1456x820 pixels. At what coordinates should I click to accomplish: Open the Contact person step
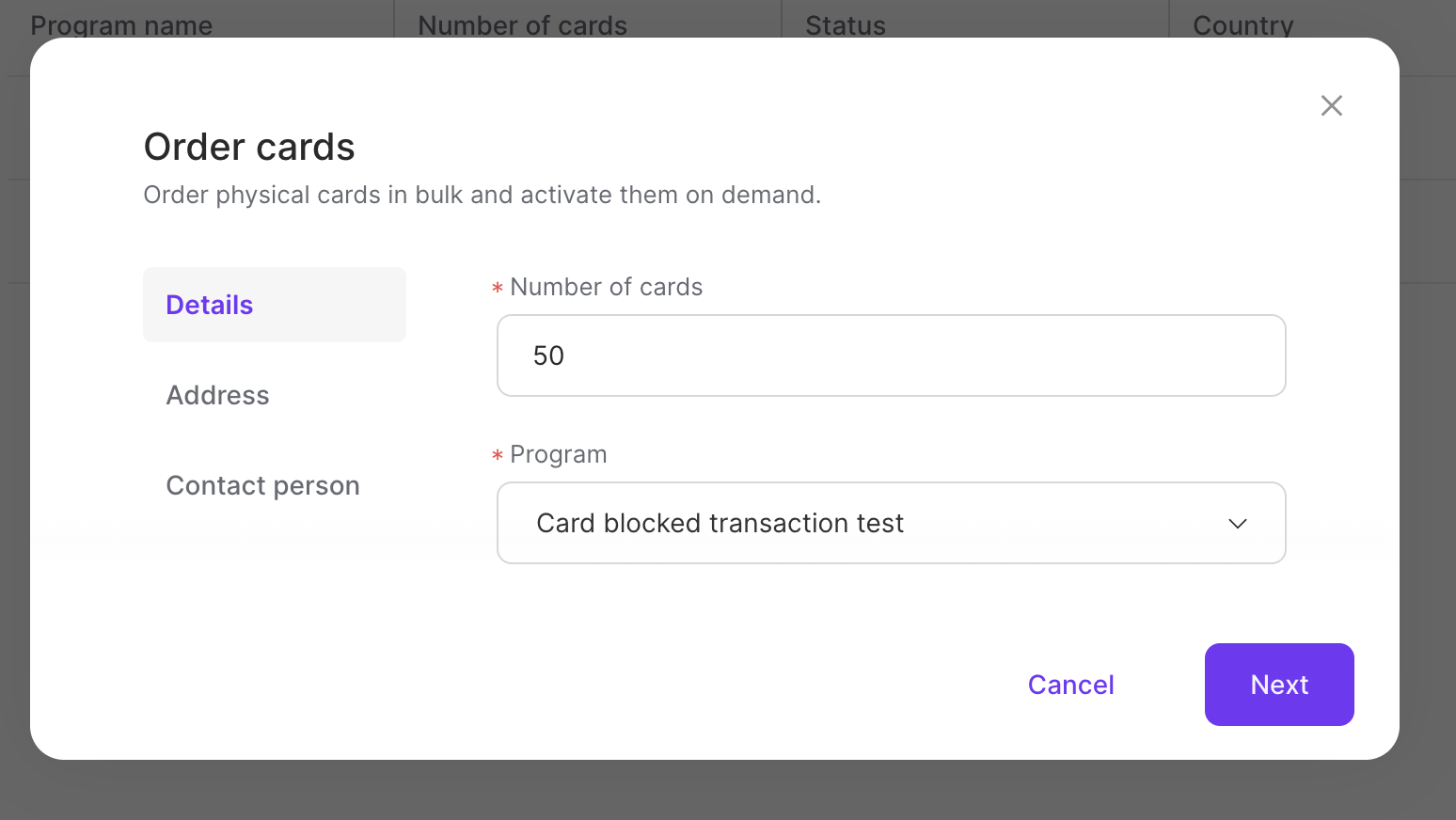click(262, 485)
